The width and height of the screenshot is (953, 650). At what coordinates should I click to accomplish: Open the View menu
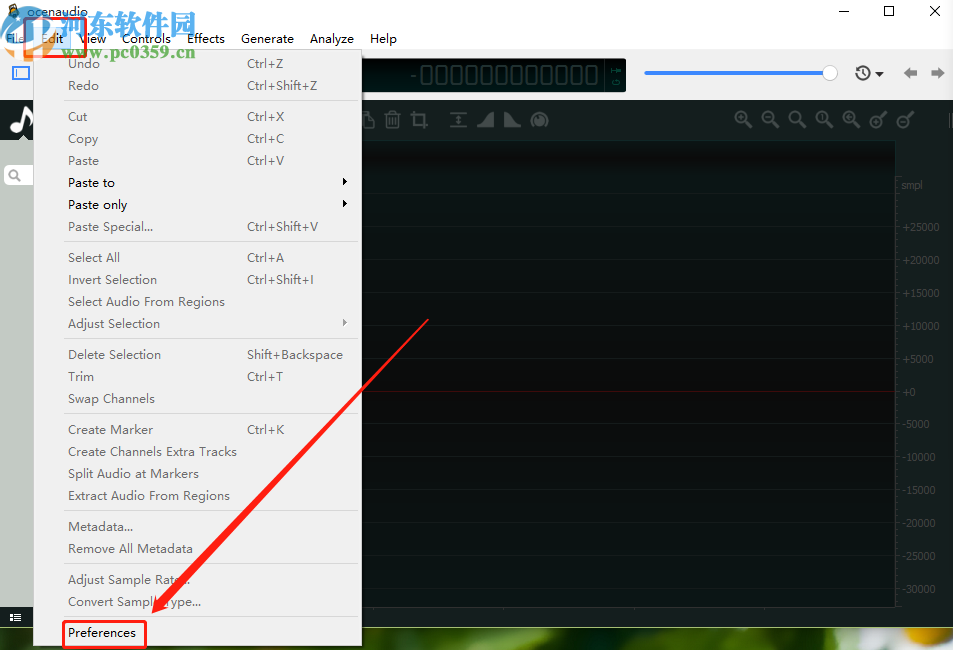tap(94, 38)
